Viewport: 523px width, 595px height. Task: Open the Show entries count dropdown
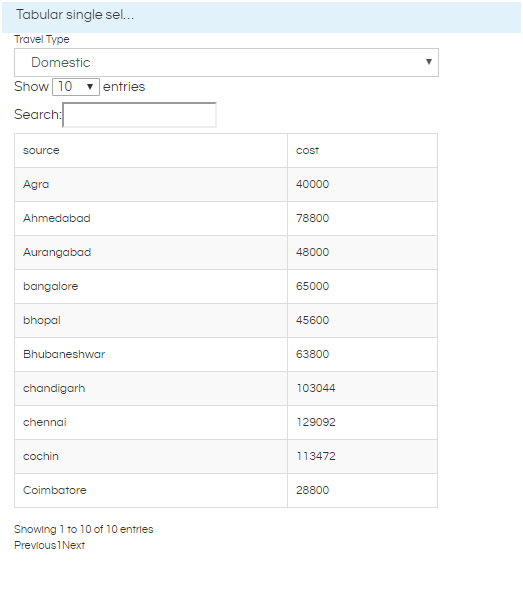coord(76,87)
